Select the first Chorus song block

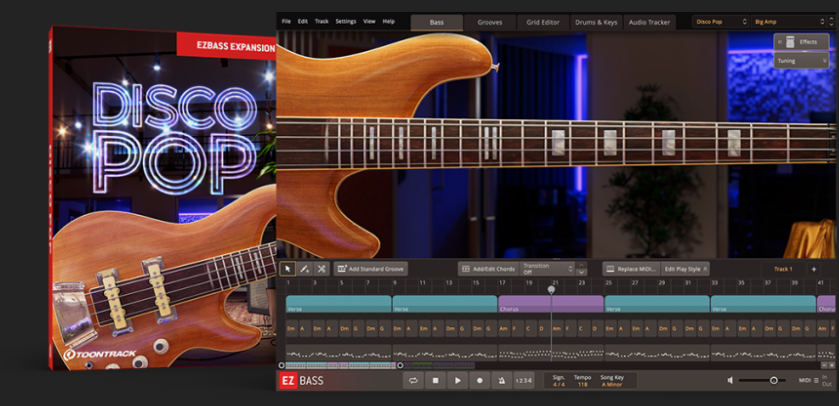click(551, 304)
